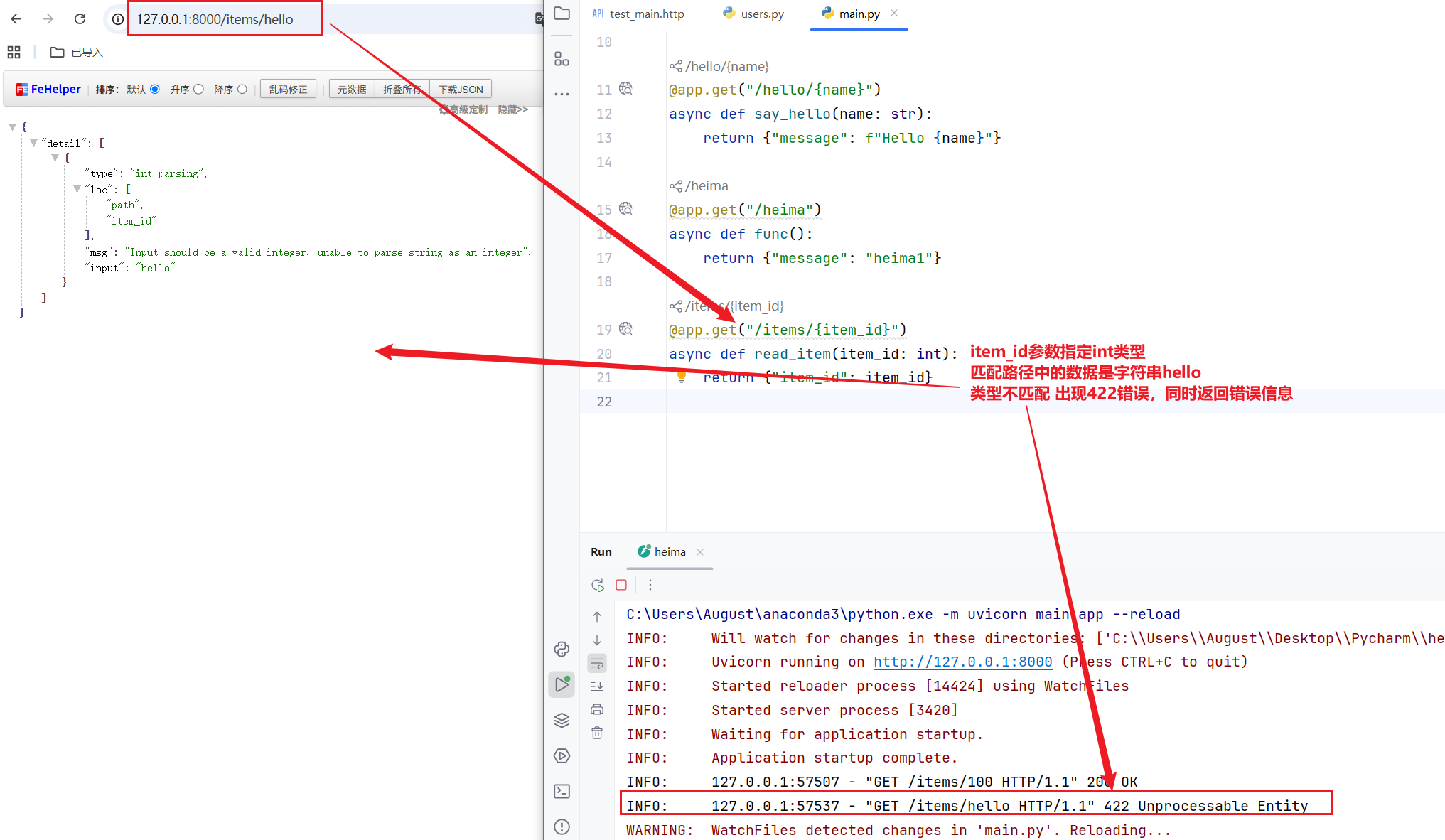
Task: Open the http://127.0.0.1:8000 console link
Action: (962, 662)
